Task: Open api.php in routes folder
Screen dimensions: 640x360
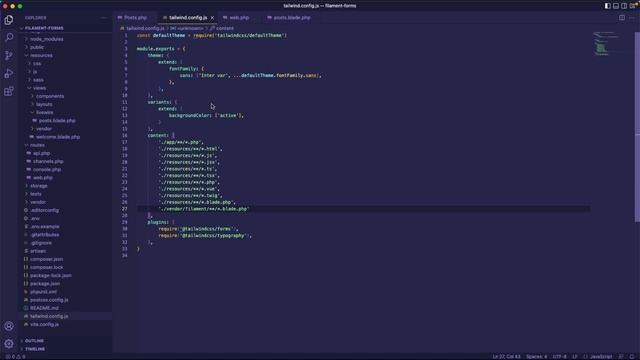Action: [x=41, y=153]
